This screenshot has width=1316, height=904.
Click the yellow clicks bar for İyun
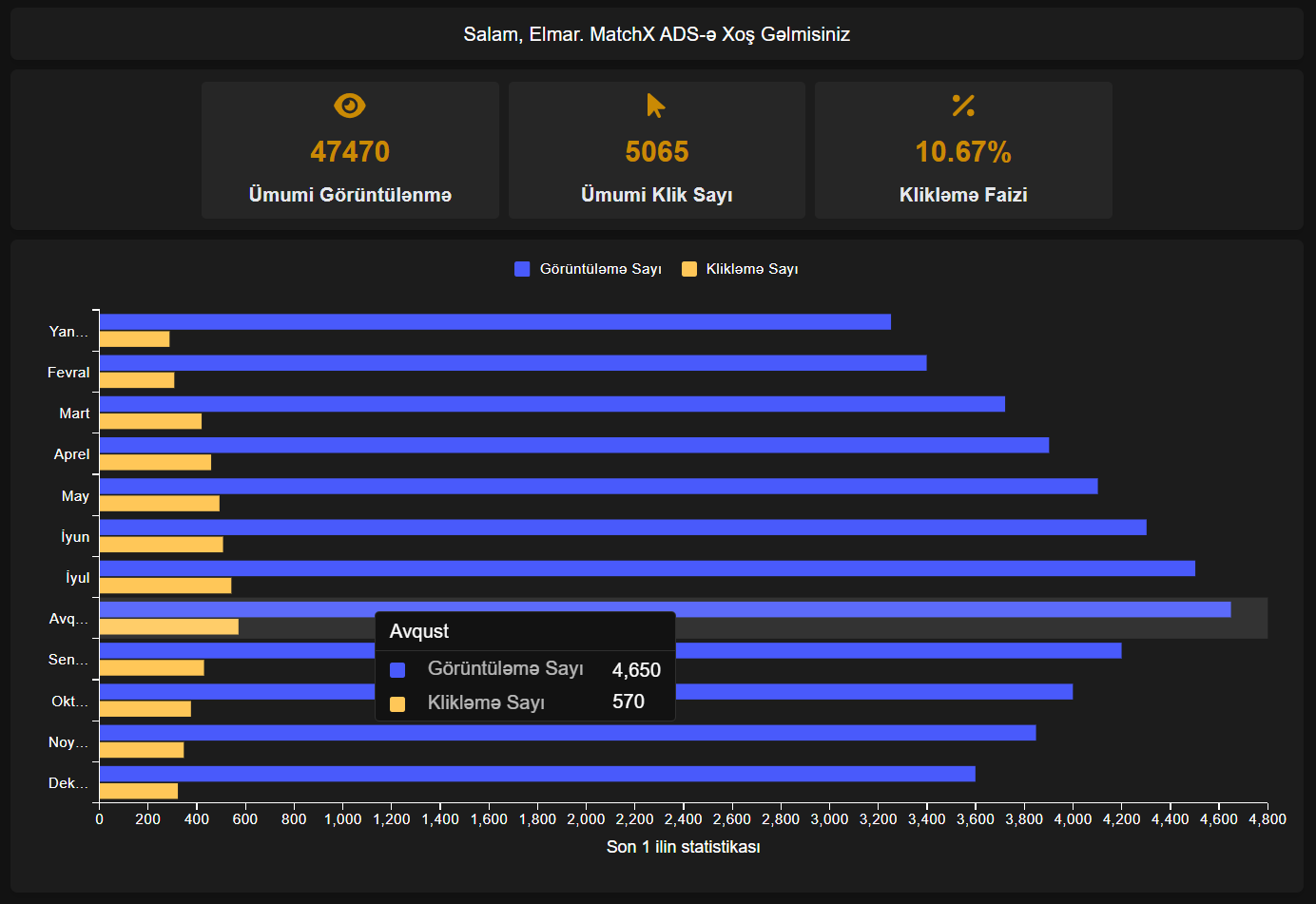click(x=161, y=545)
